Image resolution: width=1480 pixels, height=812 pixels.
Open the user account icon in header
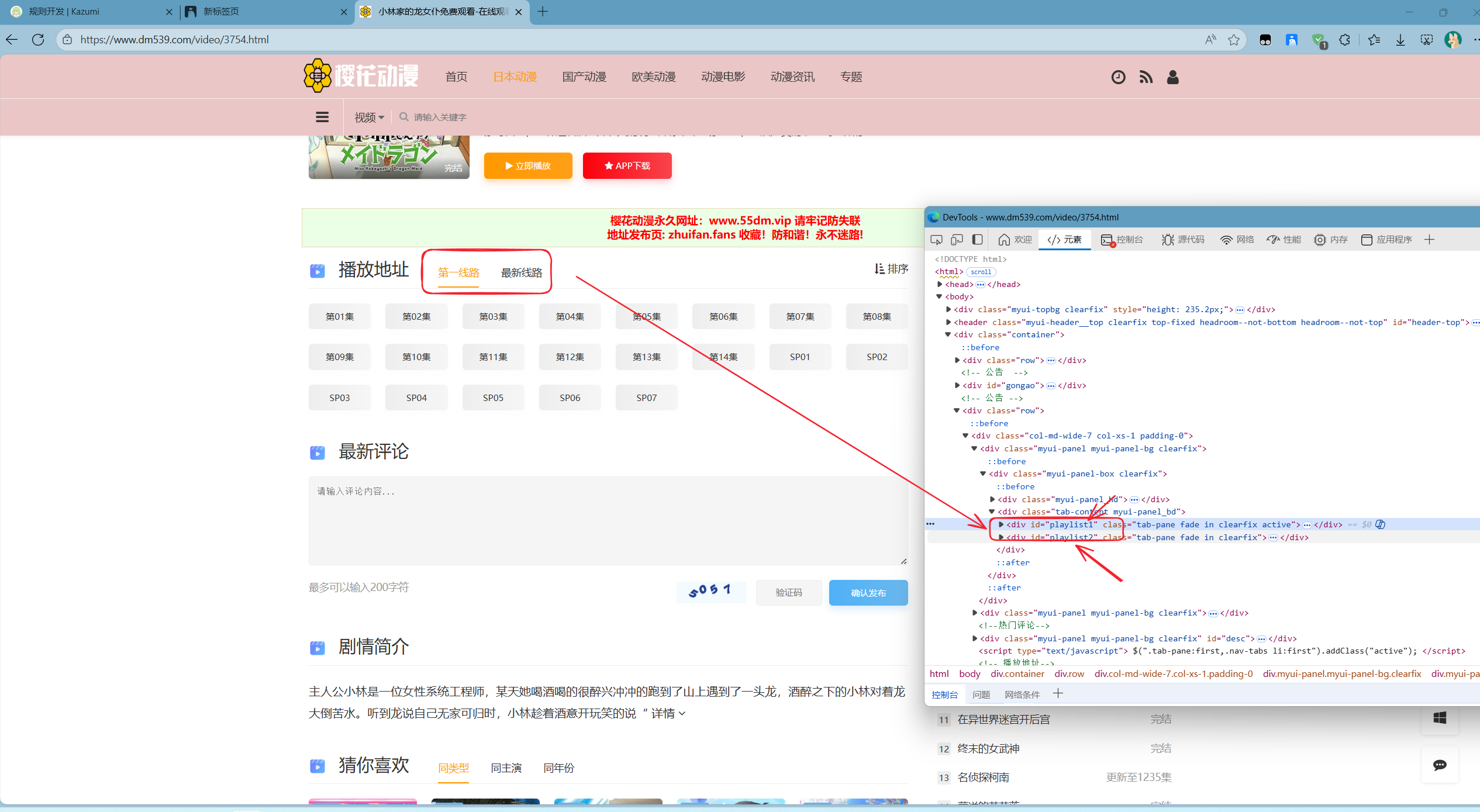coord(1172,77)
